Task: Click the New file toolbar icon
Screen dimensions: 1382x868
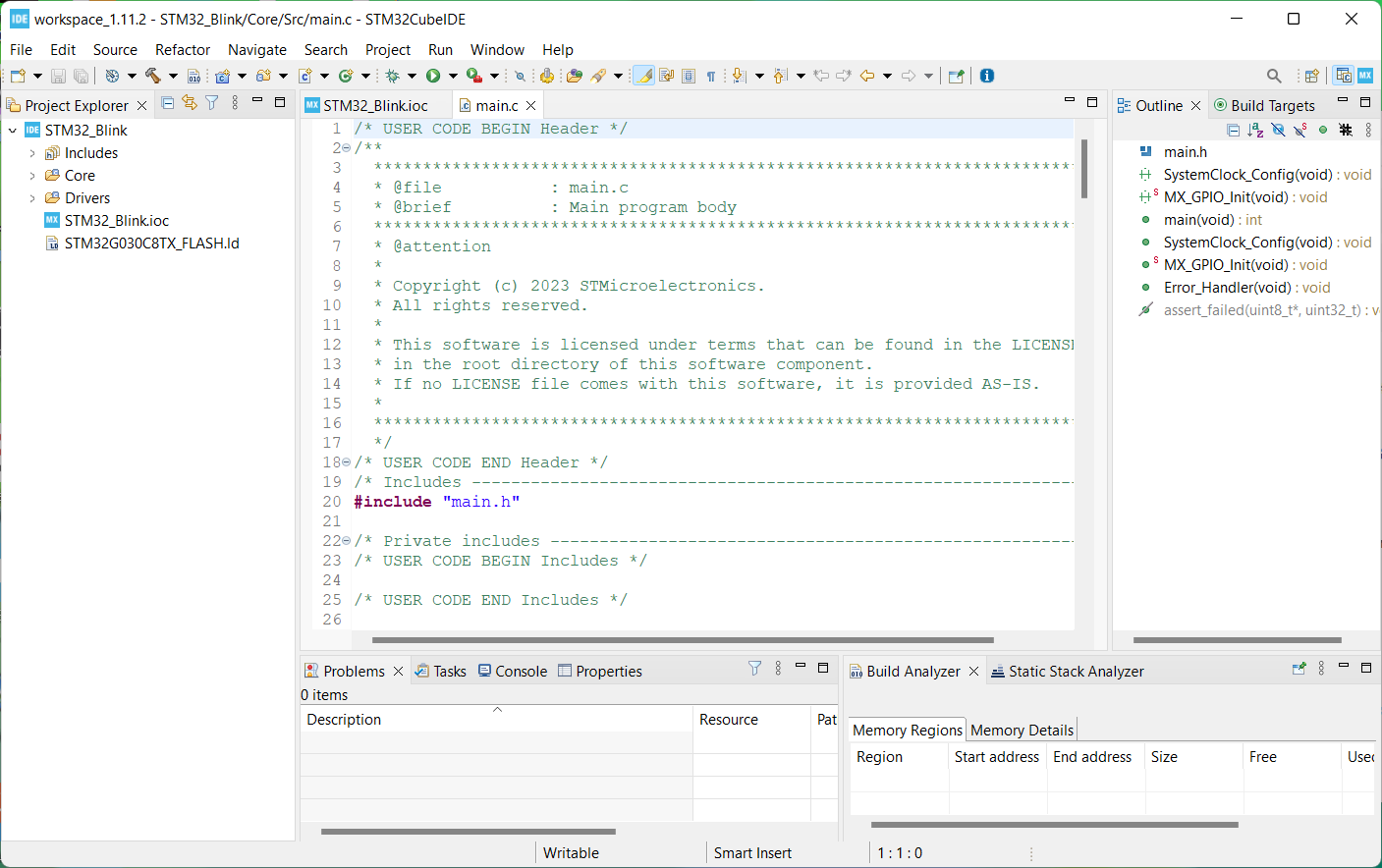Action: point(18,76)
